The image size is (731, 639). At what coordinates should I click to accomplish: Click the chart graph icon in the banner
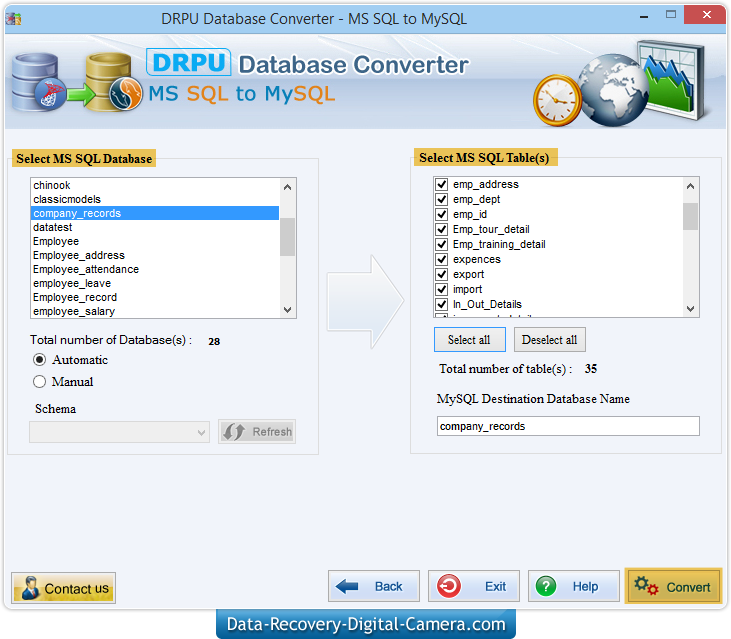(x=673, y=79)
